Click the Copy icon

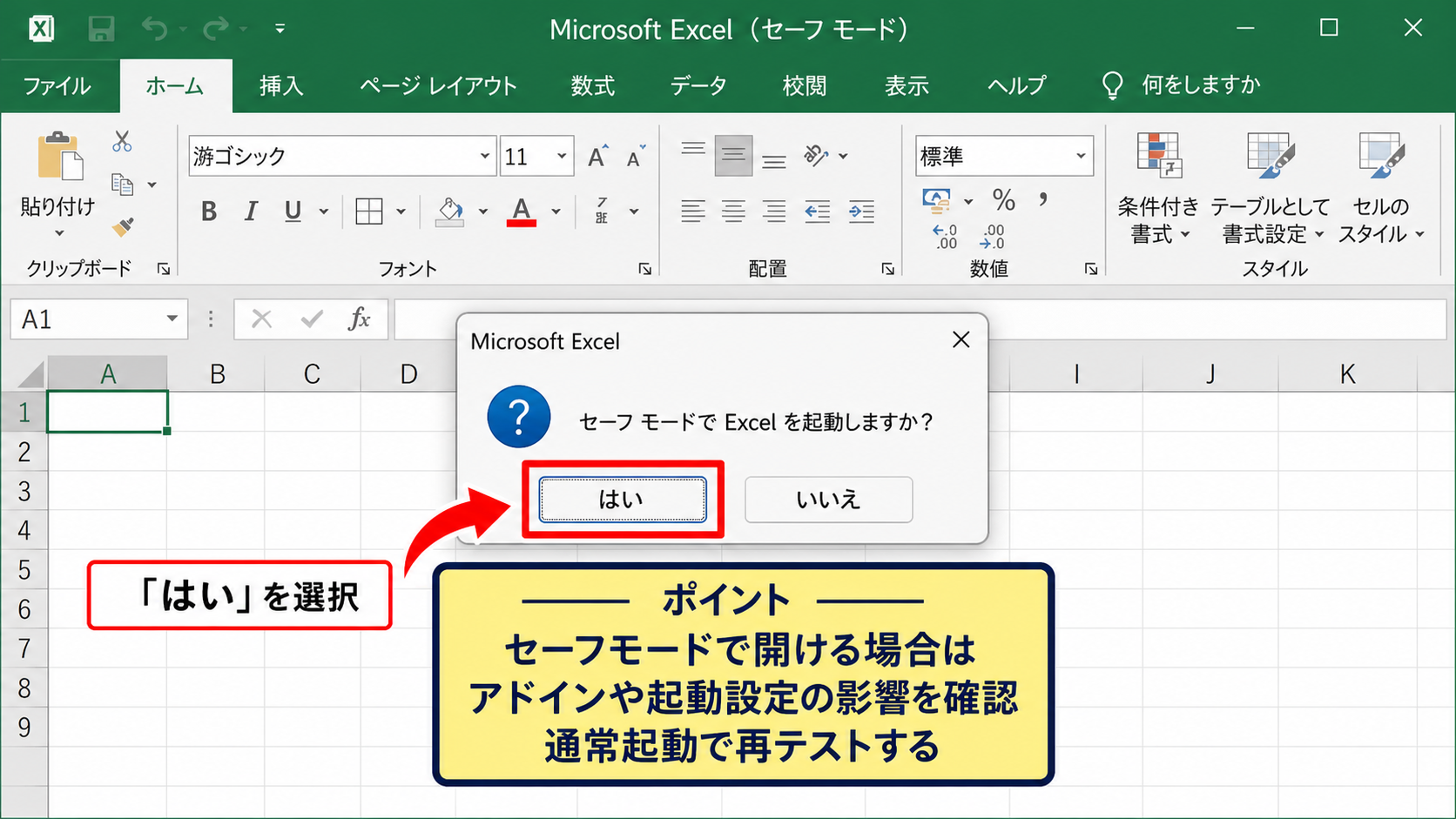pyautogui.click(x=122, y=185)
